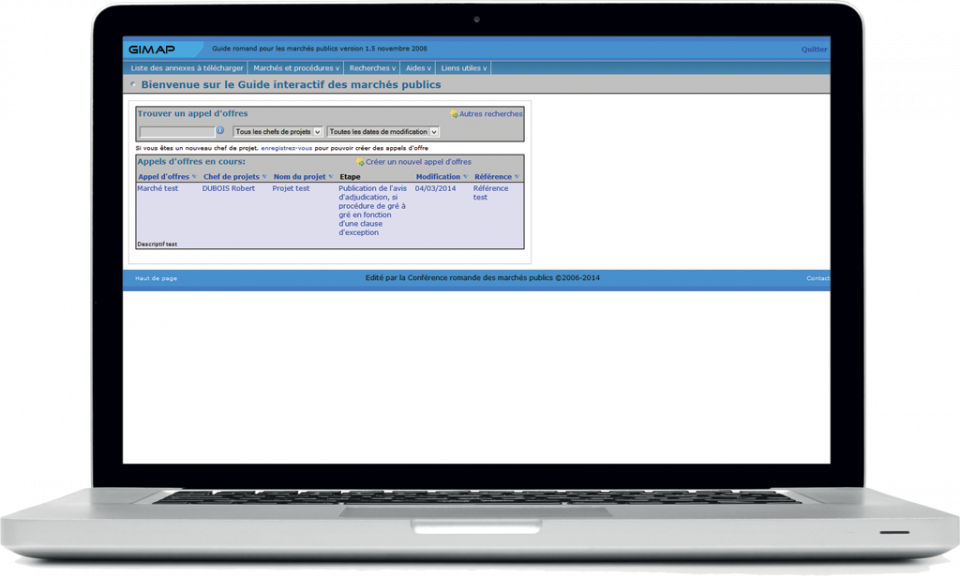Expand the Marchés et procédures menu
960x576 pixels.
[296, 68]
